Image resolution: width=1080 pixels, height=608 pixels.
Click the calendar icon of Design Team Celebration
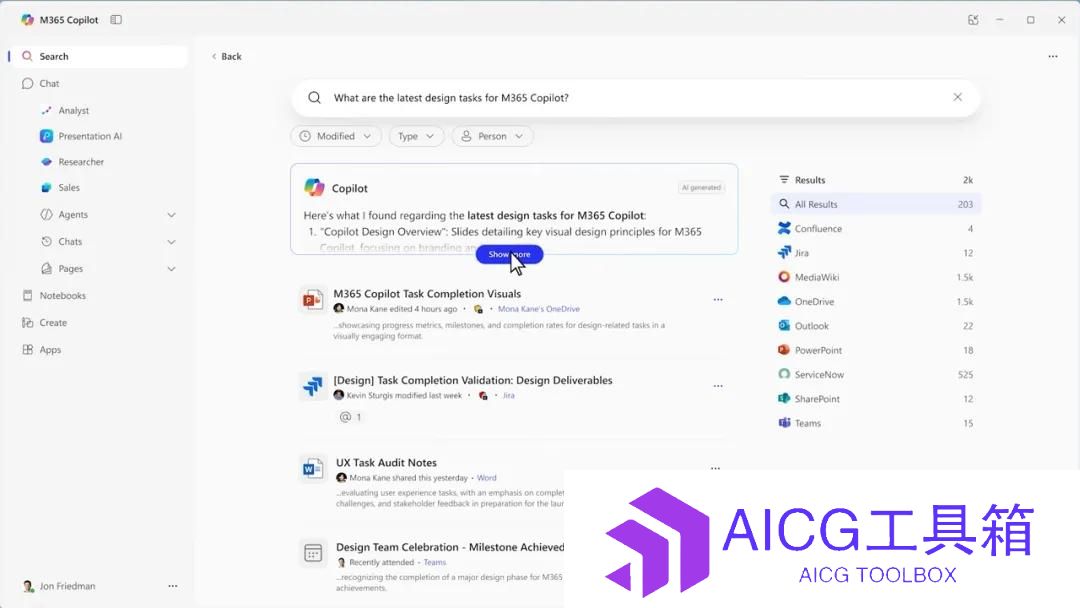313,553
